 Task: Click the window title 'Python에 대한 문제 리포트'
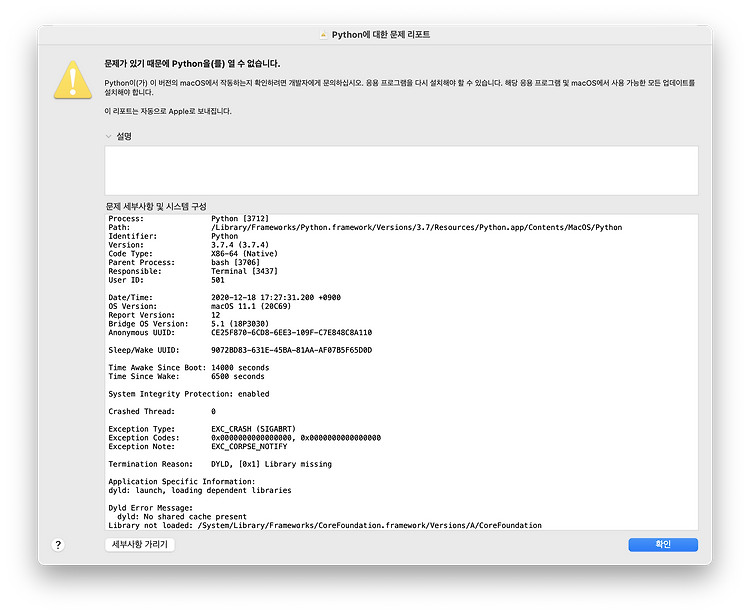[x=381, y=35]
